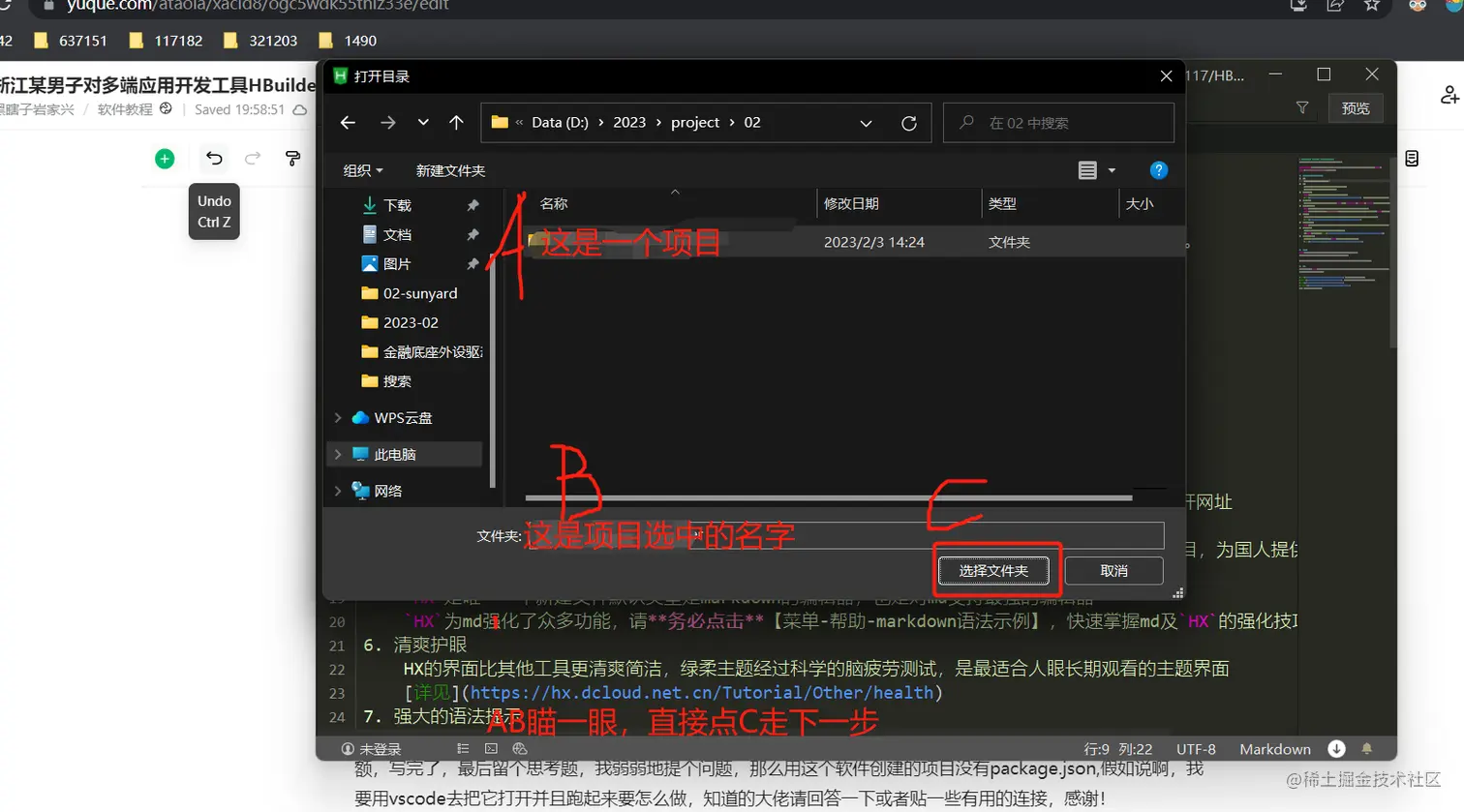Open the view options dropdown arrow
The image size is (1464, 812).
pyautogui.click(x=1112, y=170)
